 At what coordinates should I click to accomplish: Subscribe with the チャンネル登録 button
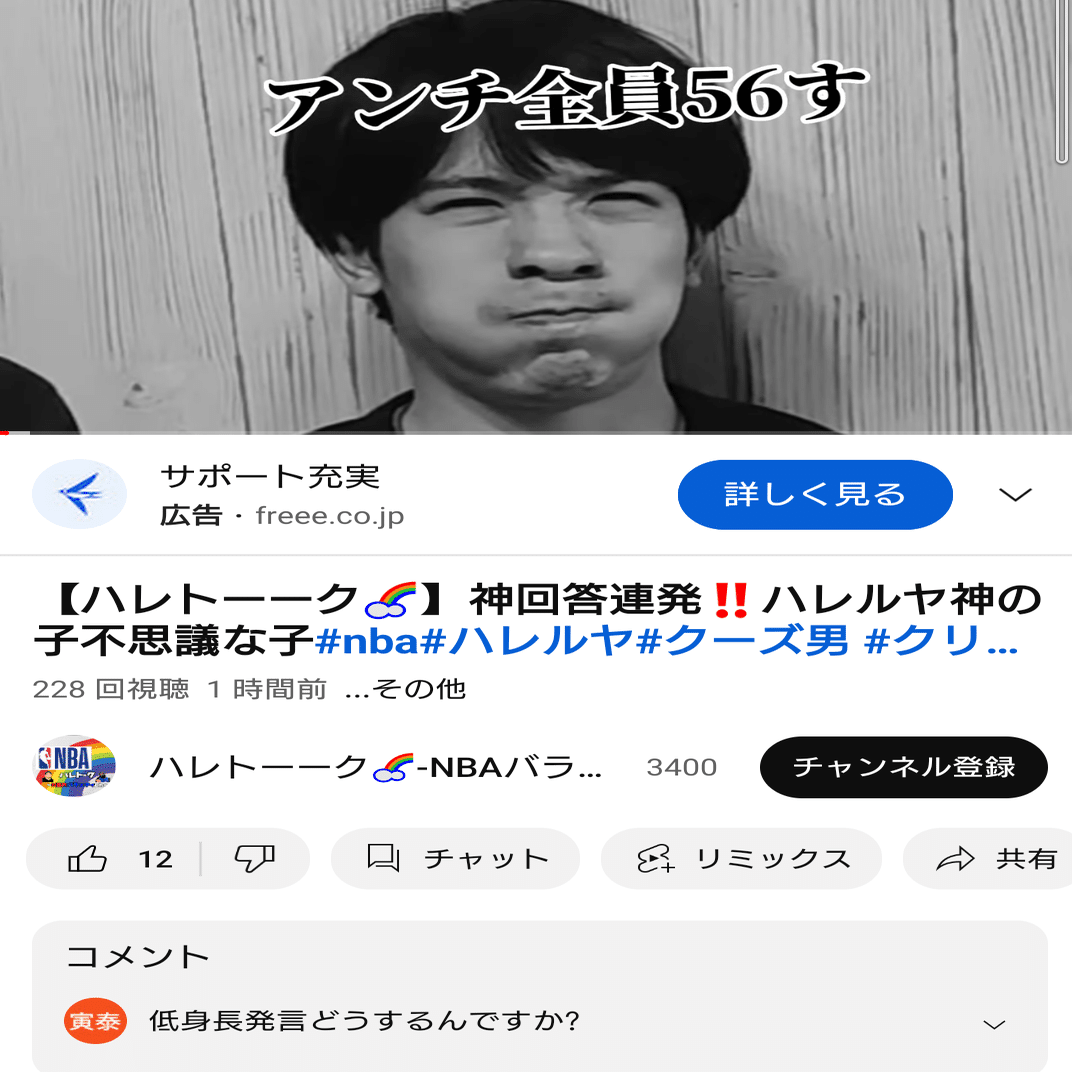(903, 767)
